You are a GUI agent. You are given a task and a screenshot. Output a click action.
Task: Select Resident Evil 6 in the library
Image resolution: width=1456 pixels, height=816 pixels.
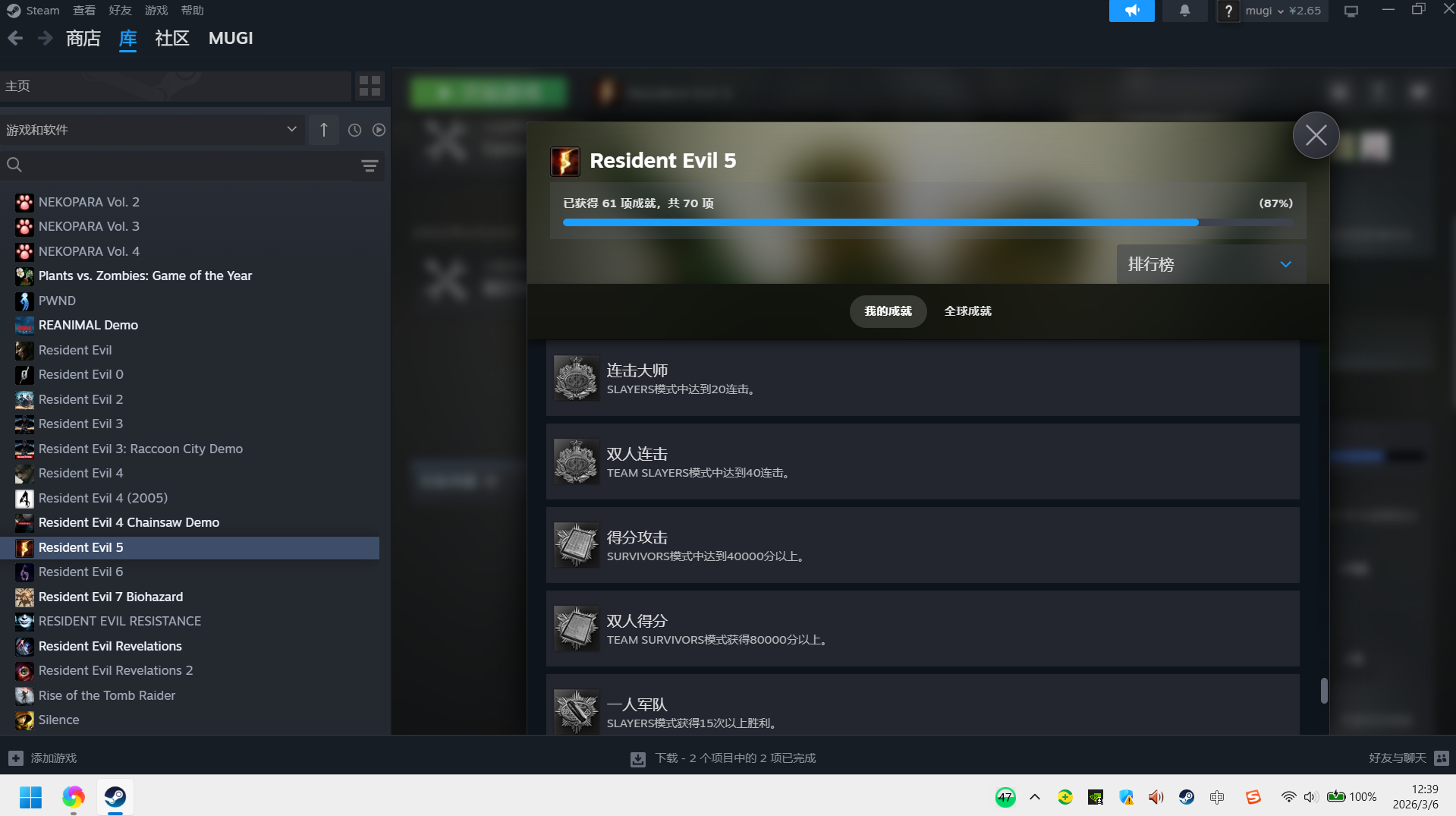point(80,572)
